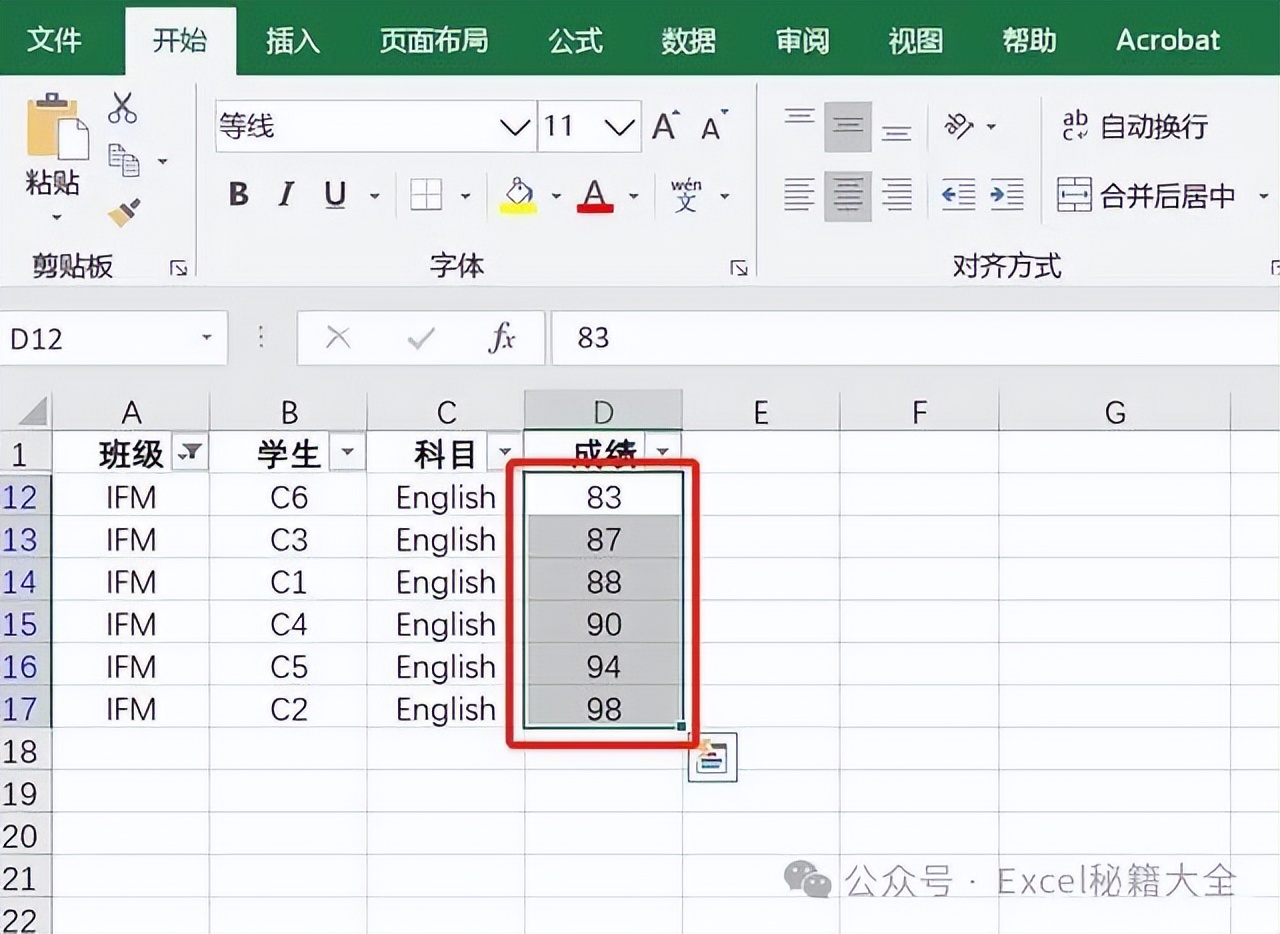This screenshot has height=934, width=1280.
Task: Click the Cut scissors icon
Action: click(123, 108)
